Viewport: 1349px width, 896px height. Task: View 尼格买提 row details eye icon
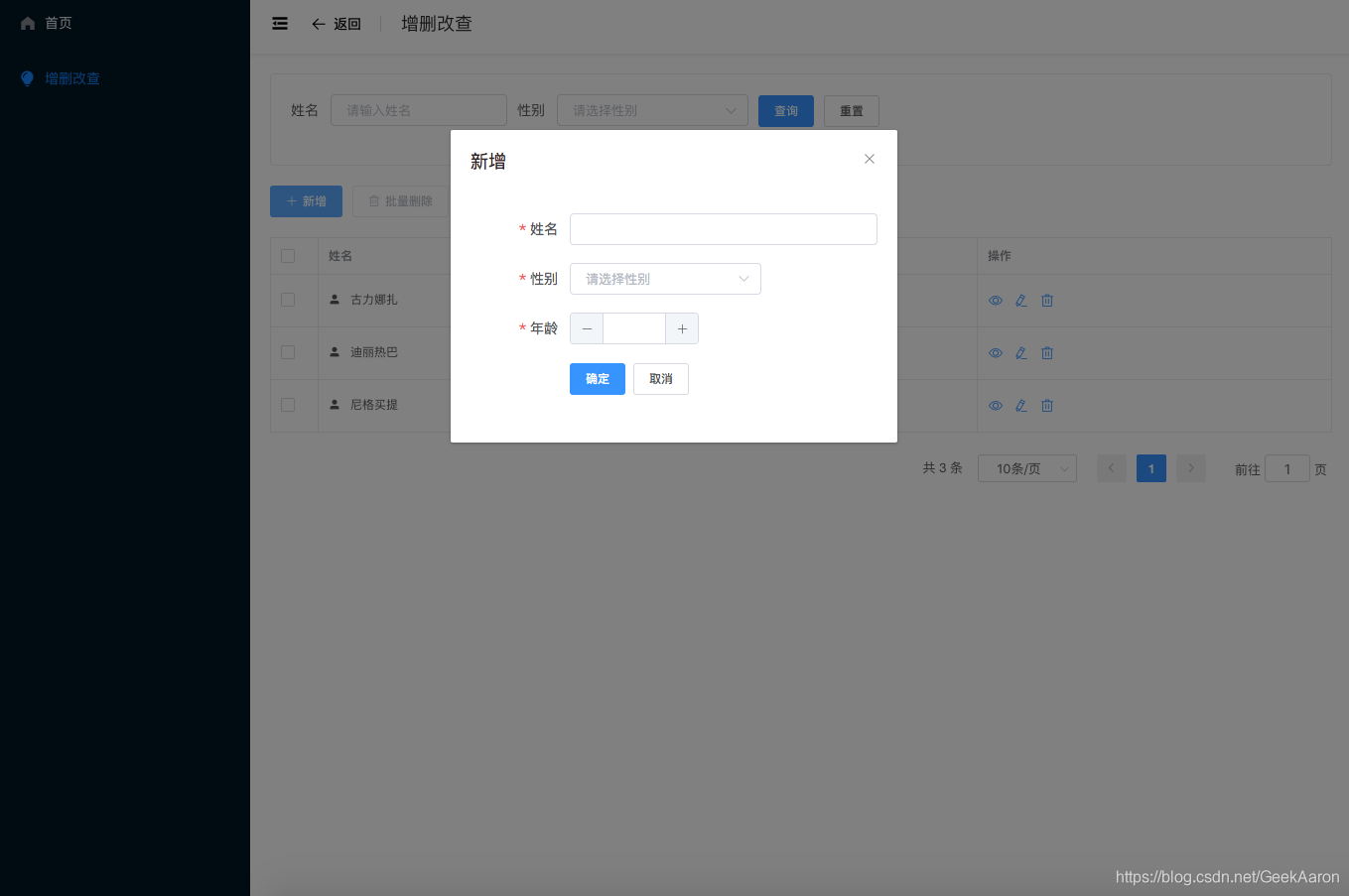996,406
